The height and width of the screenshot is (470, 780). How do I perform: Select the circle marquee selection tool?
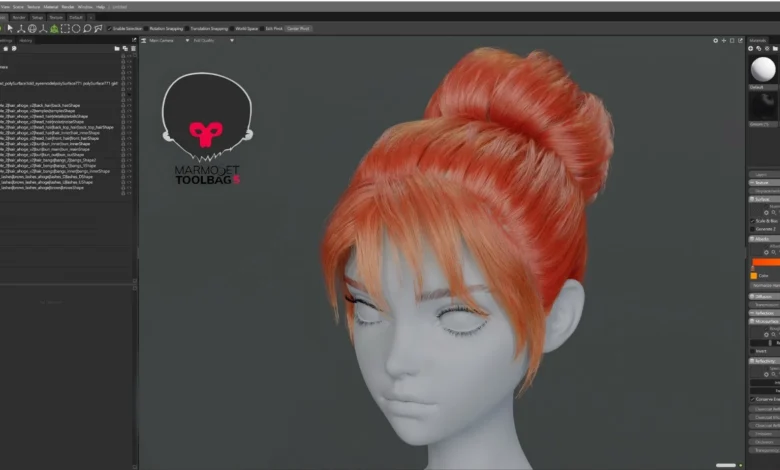(x=76, y=28)
